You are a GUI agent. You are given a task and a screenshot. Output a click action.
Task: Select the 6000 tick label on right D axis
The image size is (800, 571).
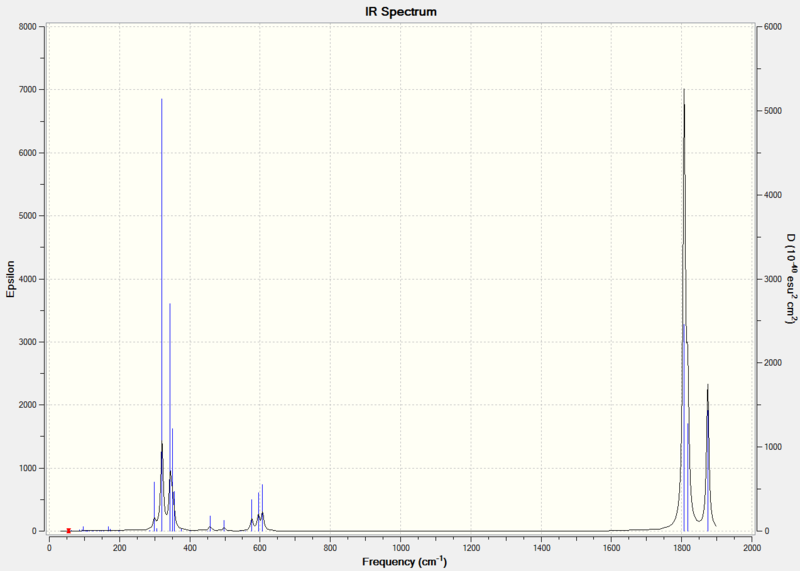coord(773,27)
